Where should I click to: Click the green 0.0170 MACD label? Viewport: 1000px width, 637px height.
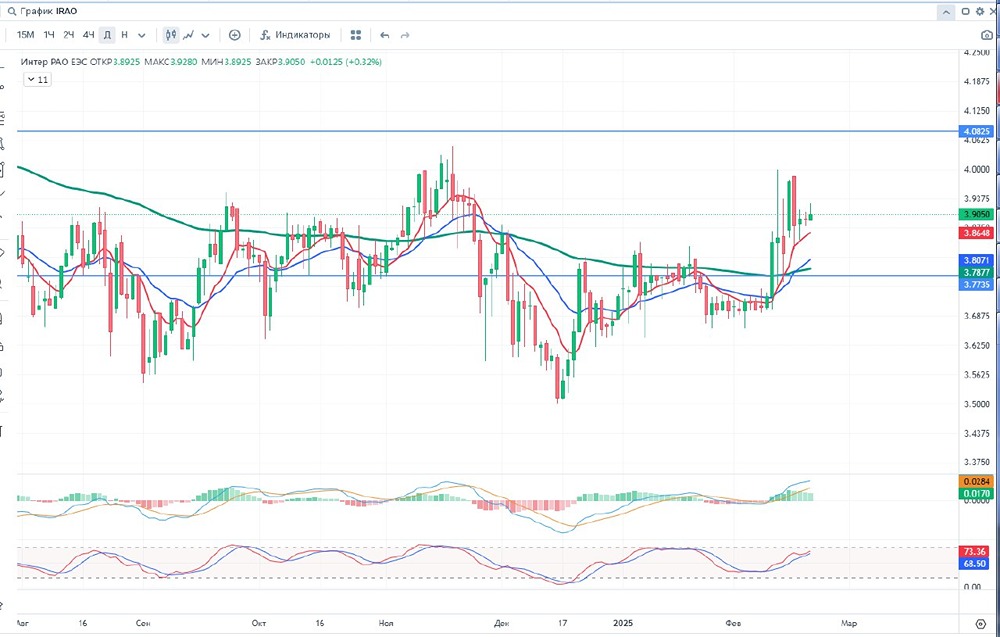pos(978,493)
